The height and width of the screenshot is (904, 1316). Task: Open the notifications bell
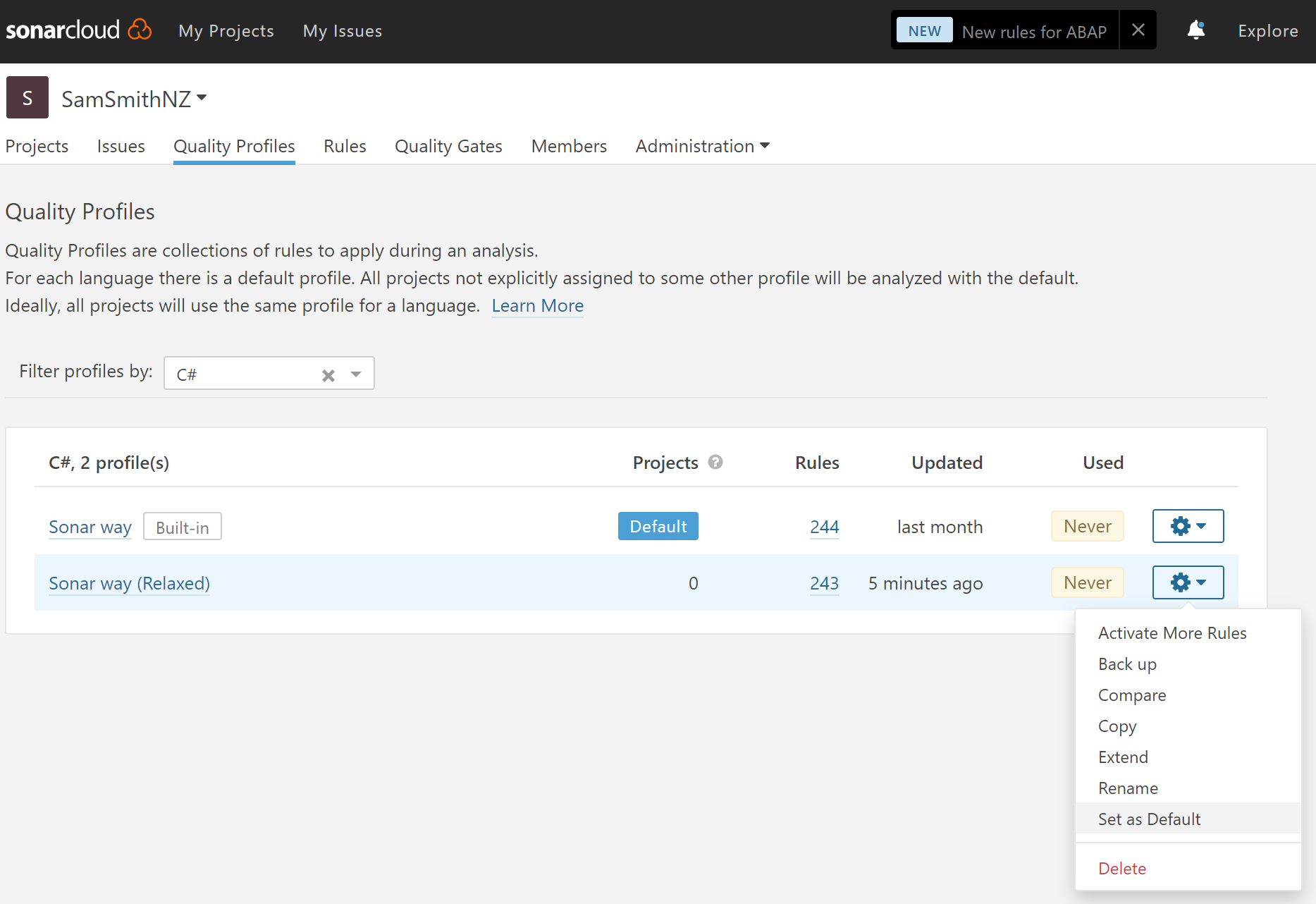(x=1195, y=30)
